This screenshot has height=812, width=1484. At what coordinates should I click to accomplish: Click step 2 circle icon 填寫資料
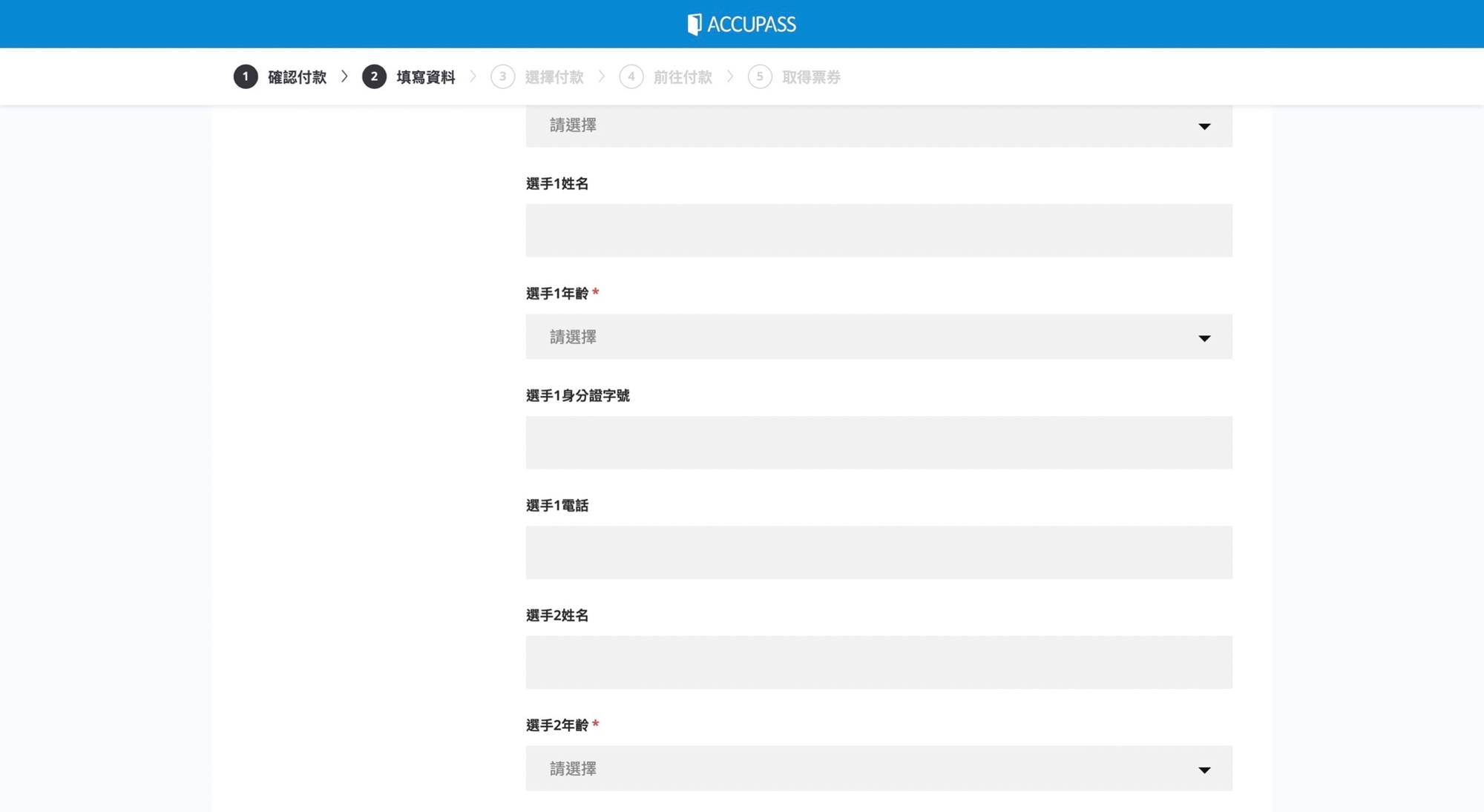click(374, 76)
